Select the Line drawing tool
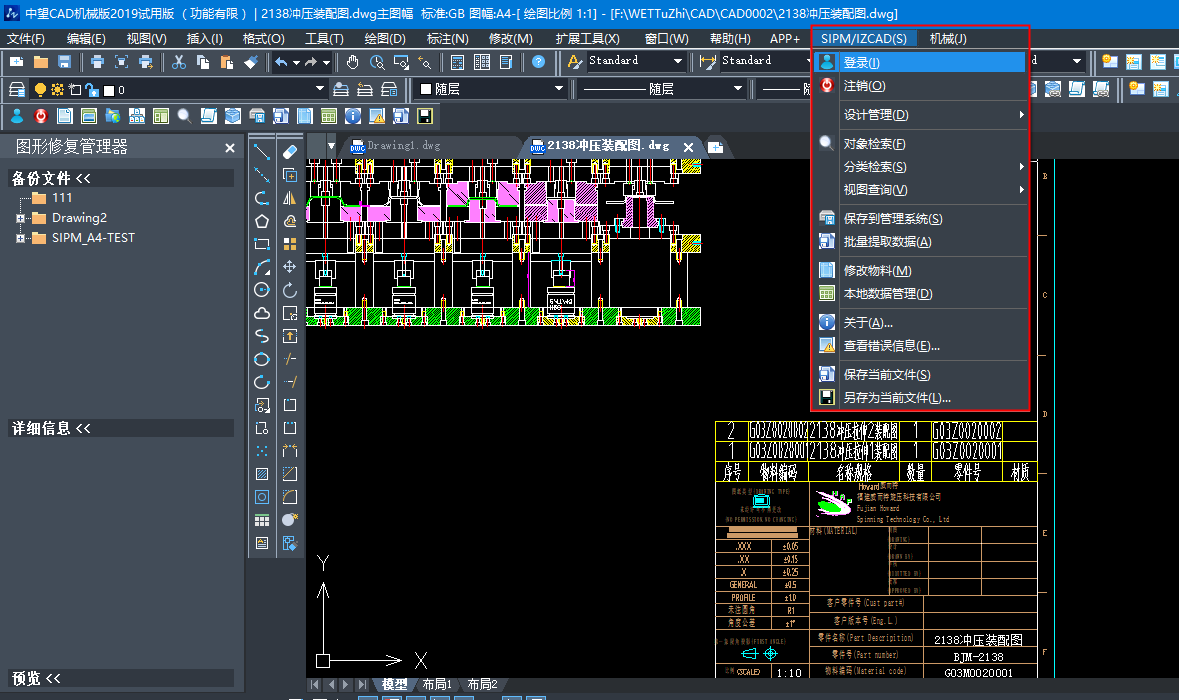The image size is (1179, 700). click(262, 152)
